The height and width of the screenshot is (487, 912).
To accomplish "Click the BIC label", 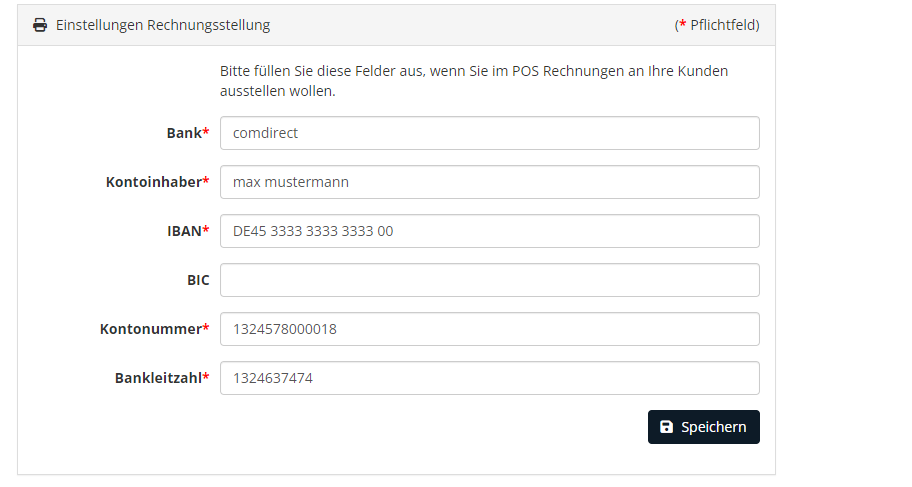I will point(198,280).
